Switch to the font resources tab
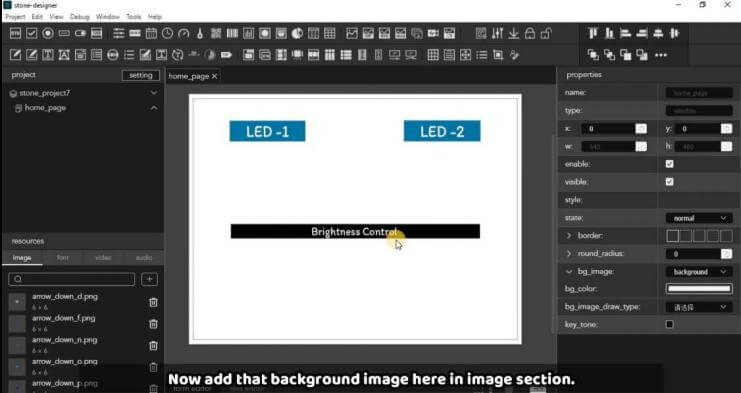The width and height of the screenshot is (741, 393). pyautogui.click(x=62, y=257)
